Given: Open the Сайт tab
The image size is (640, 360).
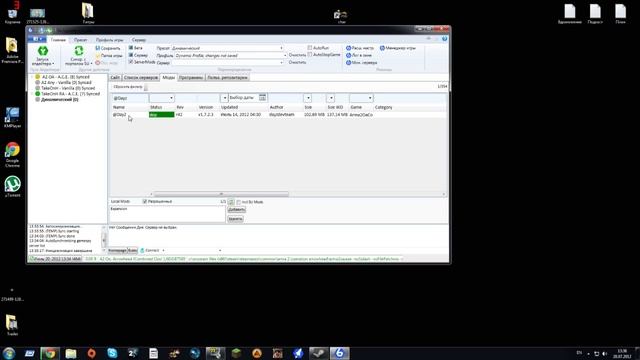Looking at the screenshot, I should tap(115, 78).
